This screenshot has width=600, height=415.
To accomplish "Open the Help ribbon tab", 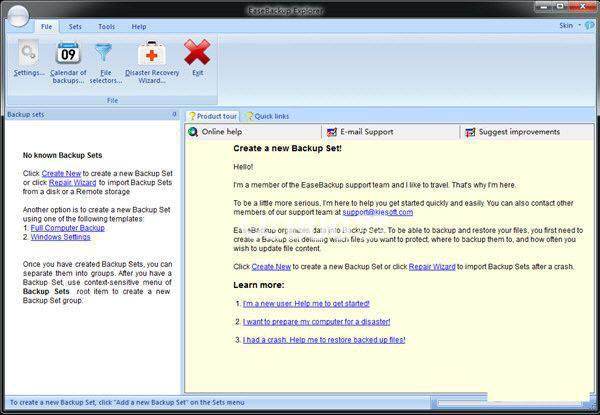I will click(x=139, y=27).
